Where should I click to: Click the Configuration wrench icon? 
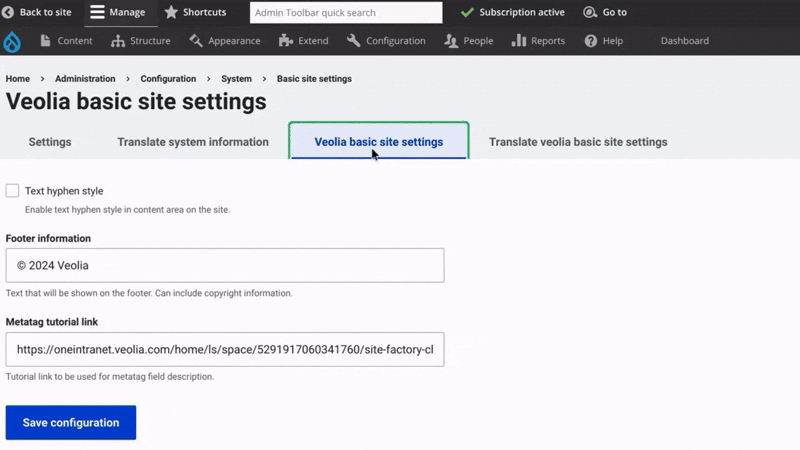[354, 41]
